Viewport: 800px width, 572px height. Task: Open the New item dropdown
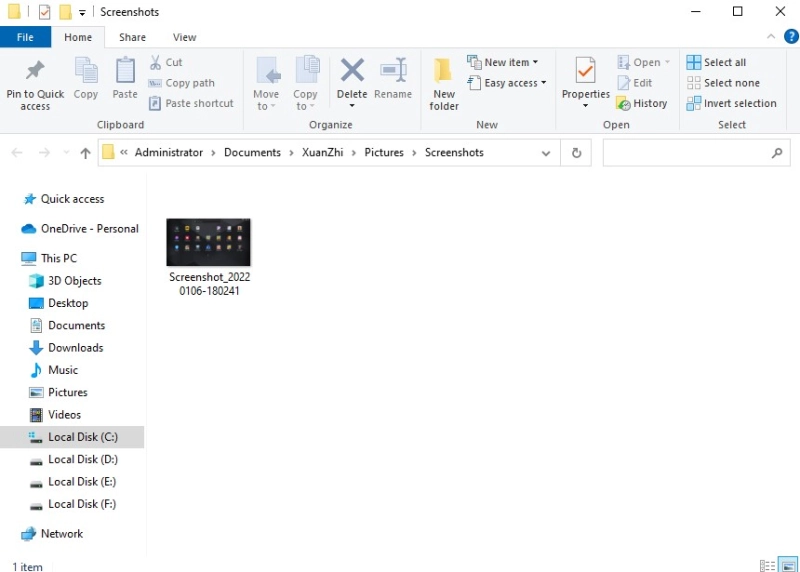(503, 62)
